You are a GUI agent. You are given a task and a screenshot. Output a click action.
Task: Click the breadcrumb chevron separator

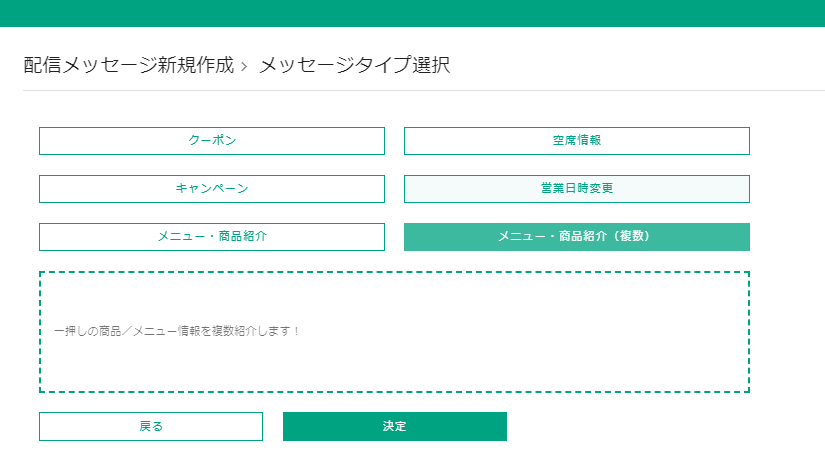245,67
